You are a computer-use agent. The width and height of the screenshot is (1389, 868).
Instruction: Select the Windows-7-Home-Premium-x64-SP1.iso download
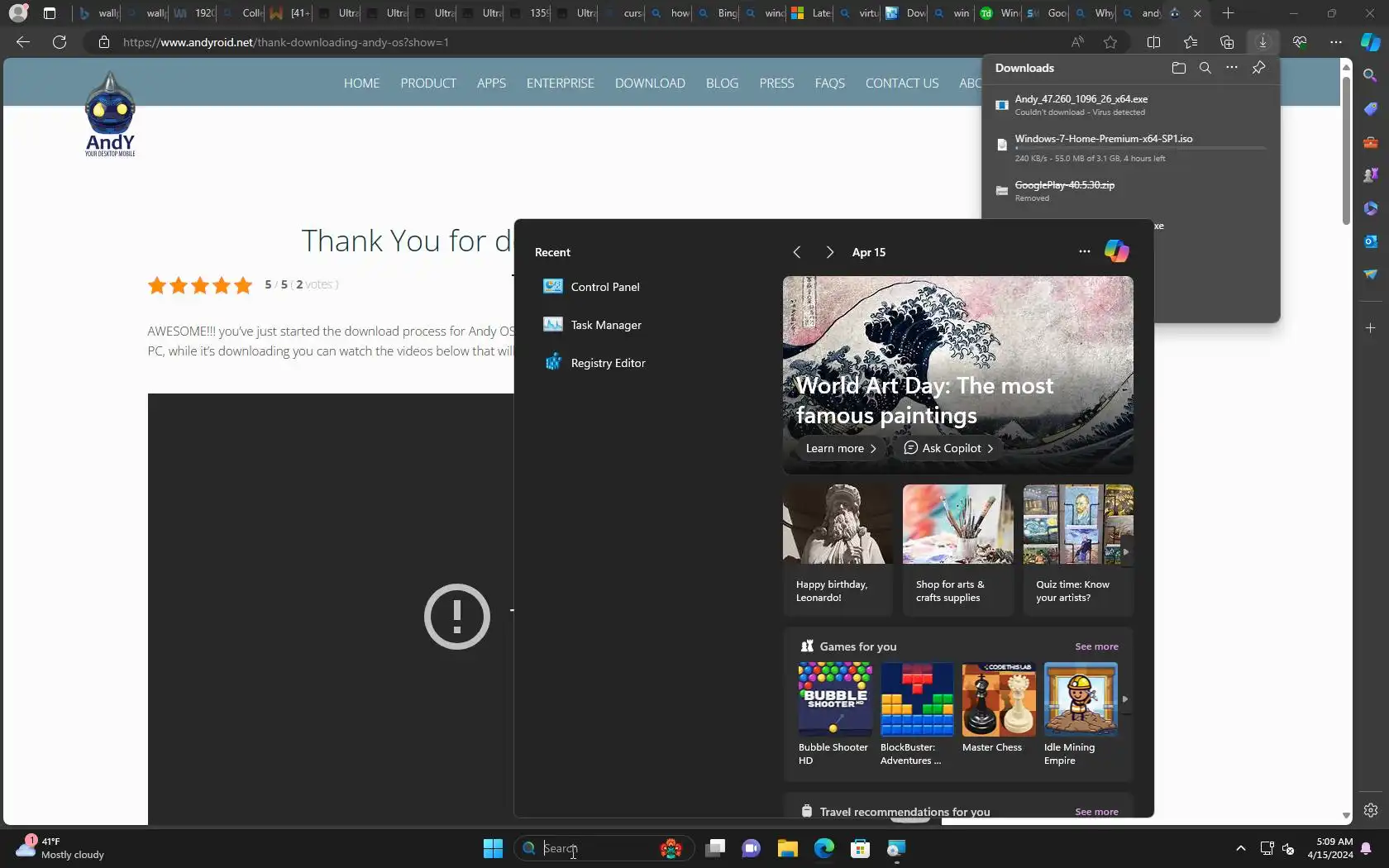pyautogui.click(x=1131, y=147)
